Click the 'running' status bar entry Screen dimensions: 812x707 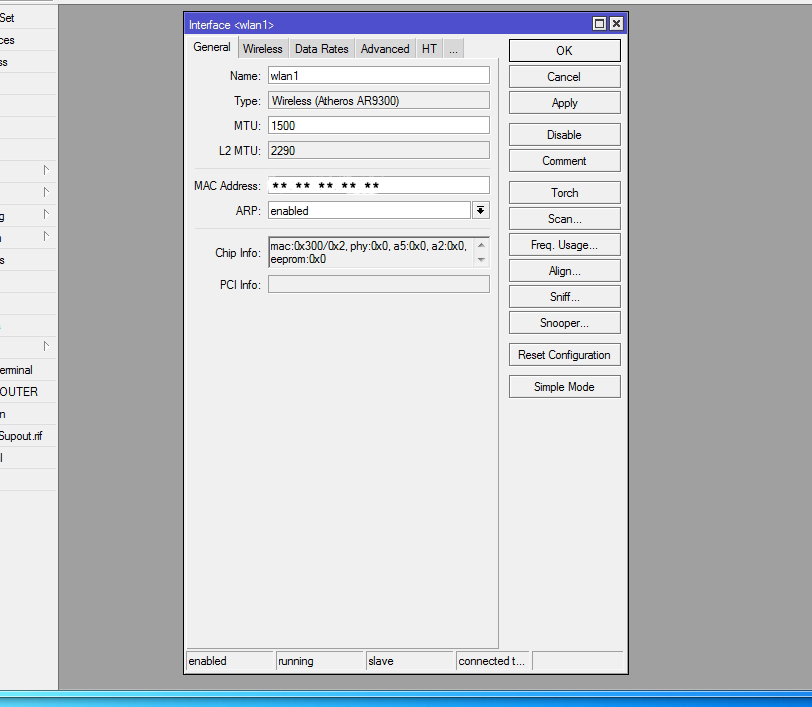tap(320, 661)
